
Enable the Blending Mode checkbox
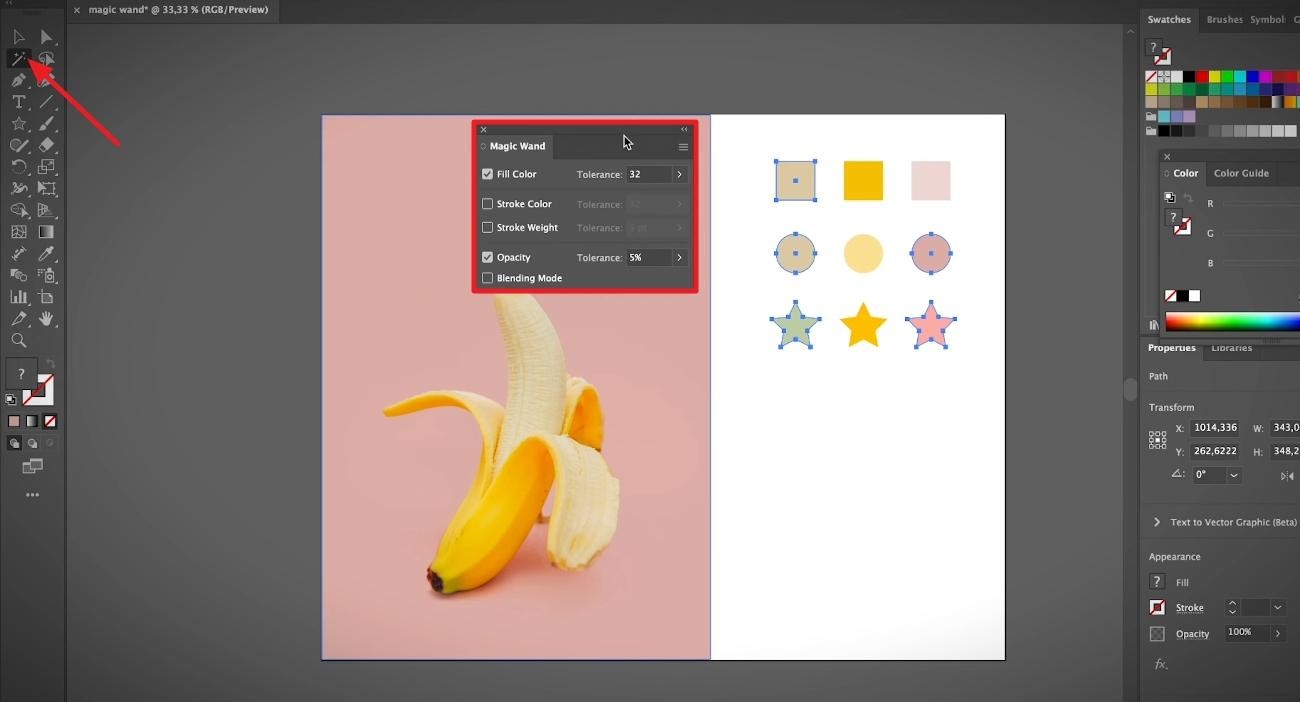coord(487,278)
